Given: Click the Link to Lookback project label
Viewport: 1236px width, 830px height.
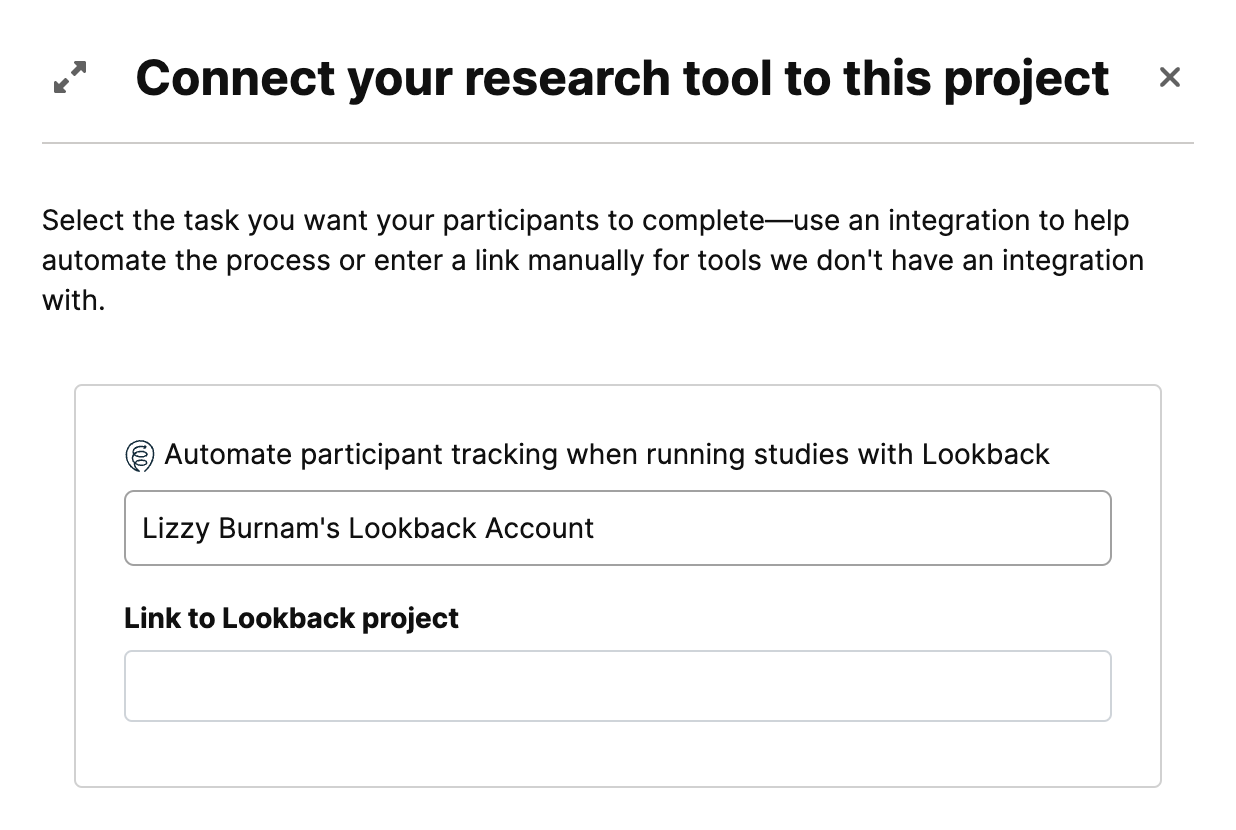Looking at the screenshot, I should [291, 618].
